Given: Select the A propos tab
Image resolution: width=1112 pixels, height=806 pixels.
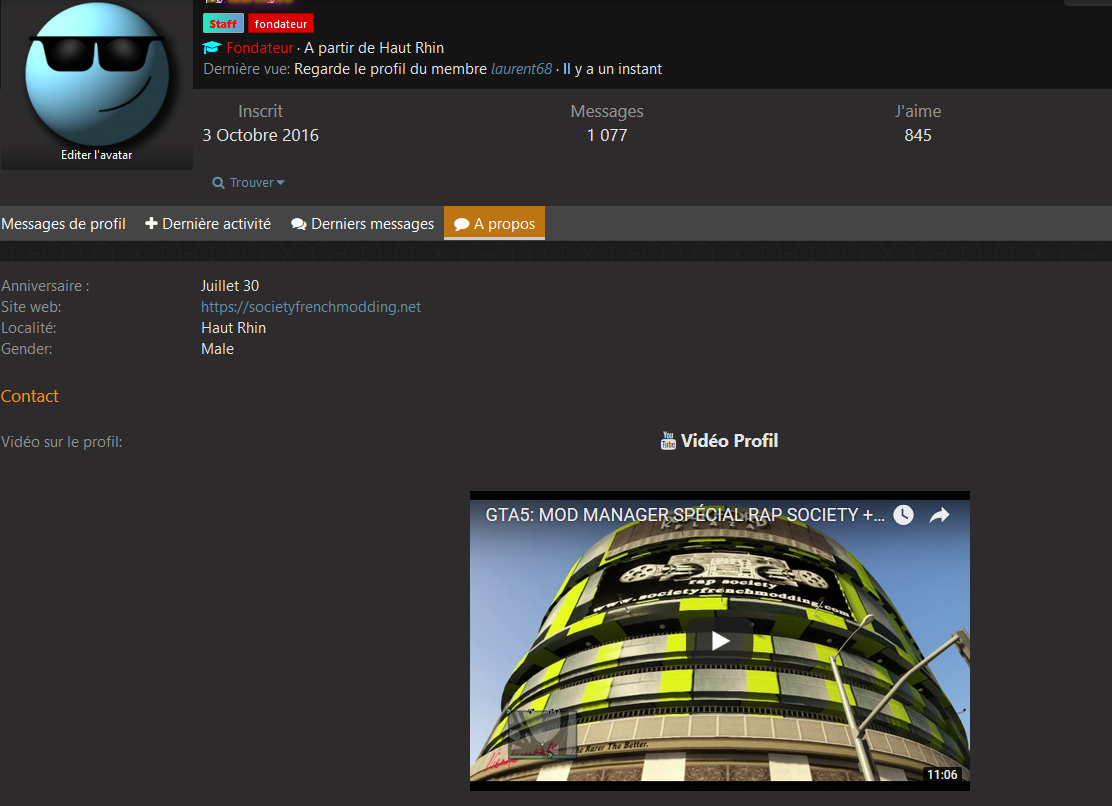Looking at the screenshot, I should [x=494, y=224].
